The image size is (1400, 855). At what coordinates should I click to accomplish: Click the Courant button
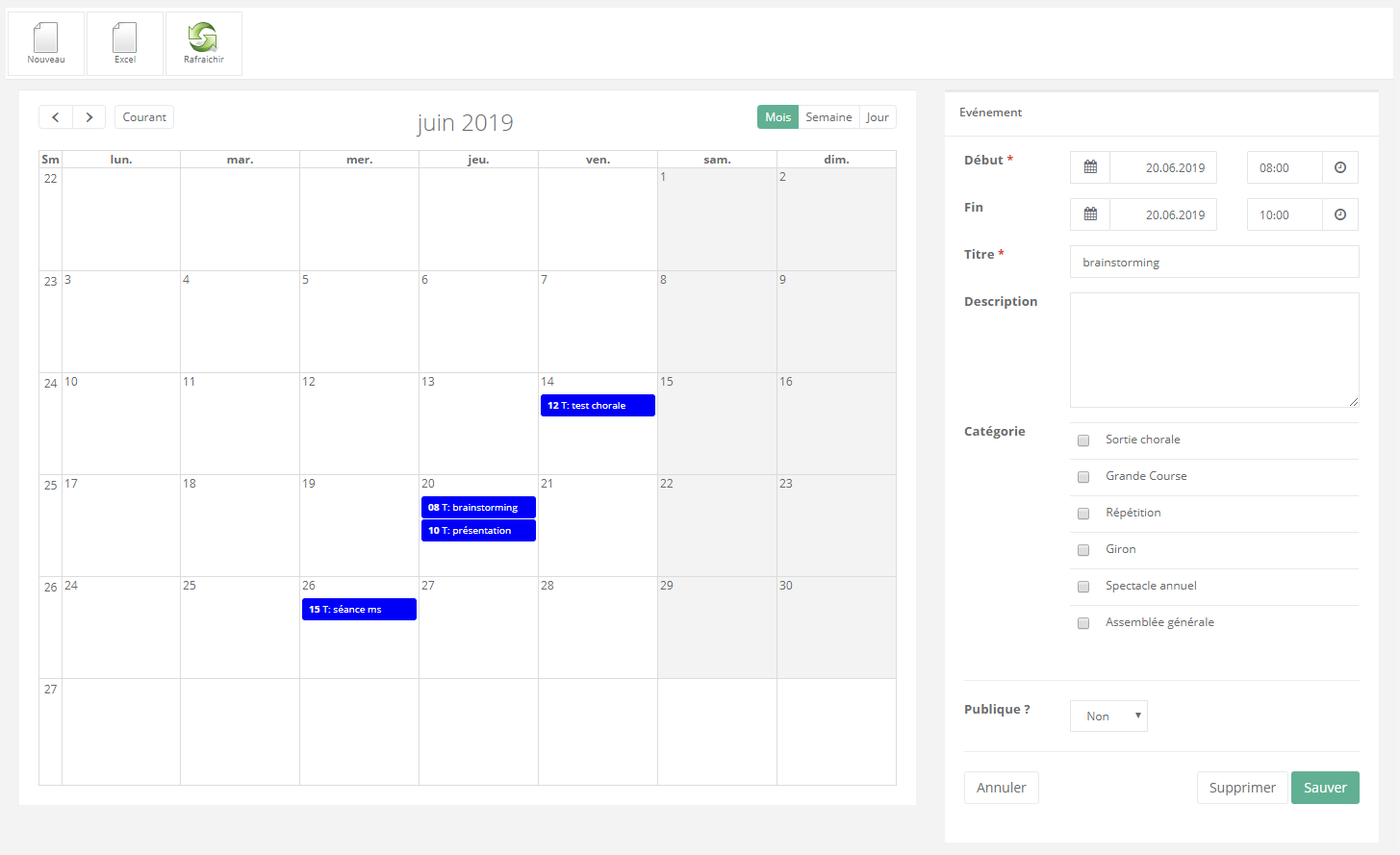[144, 117]
